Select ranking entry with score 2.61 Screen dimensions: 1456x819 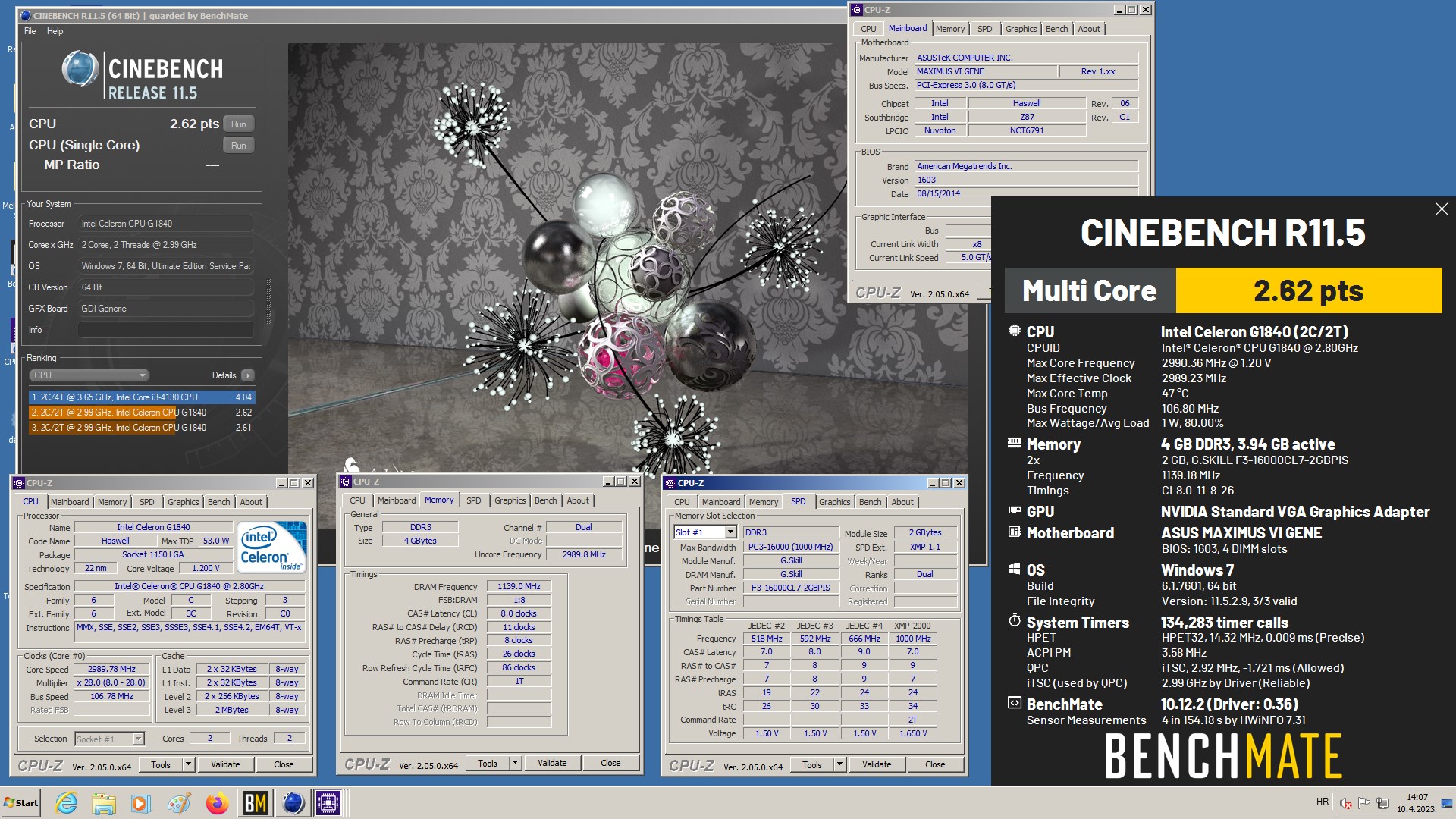coord(142,428)
